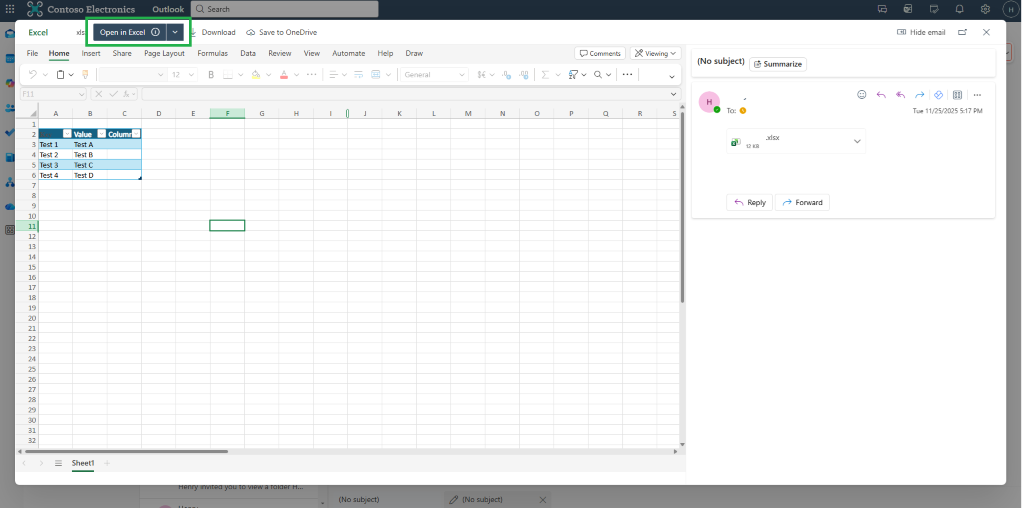1024x508 pixels.
Task: Open the Settings gear in Outlook header
Action: 985,9
